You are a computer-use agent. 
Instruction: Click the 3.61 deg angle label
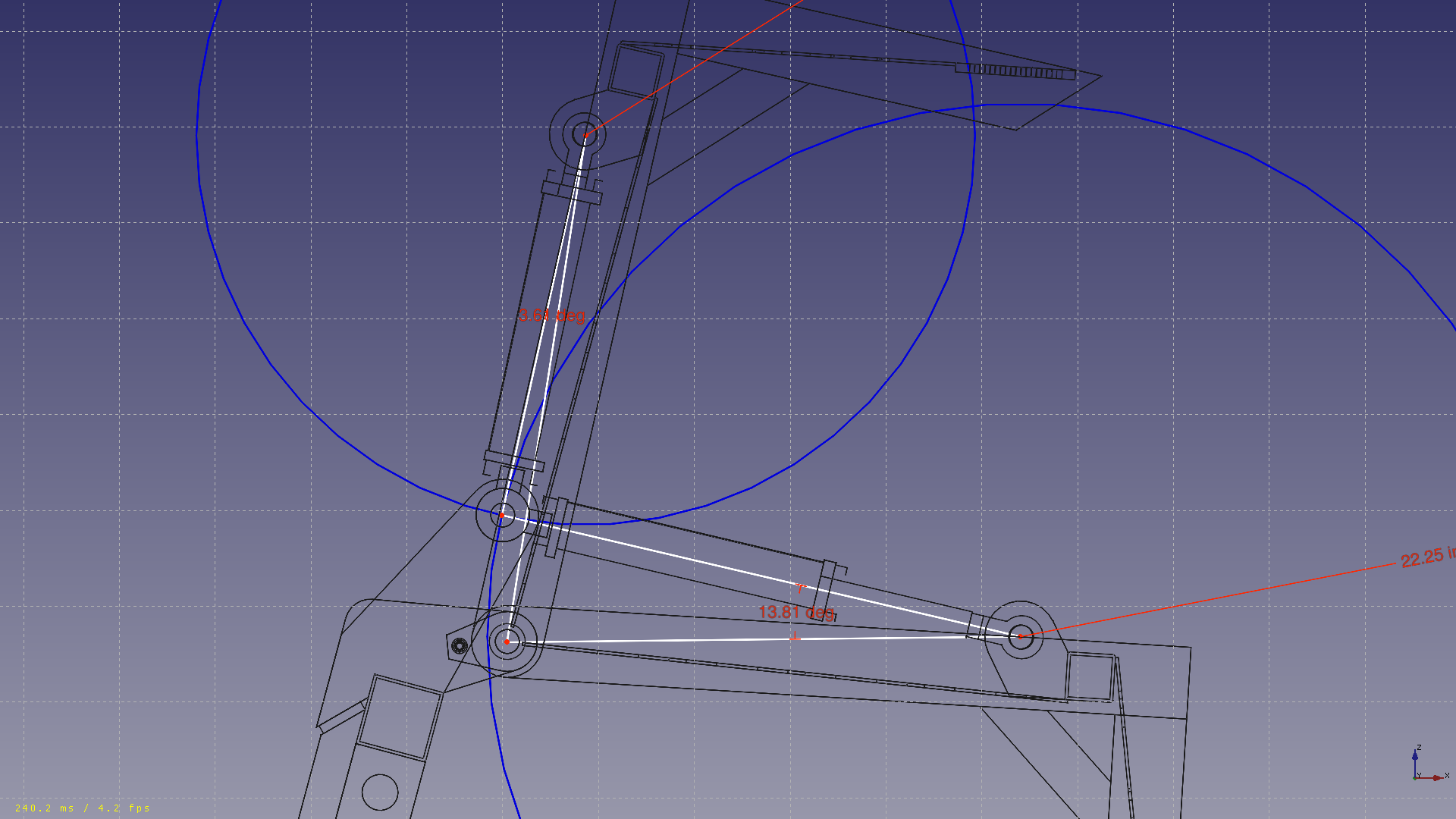click(551, 315)
